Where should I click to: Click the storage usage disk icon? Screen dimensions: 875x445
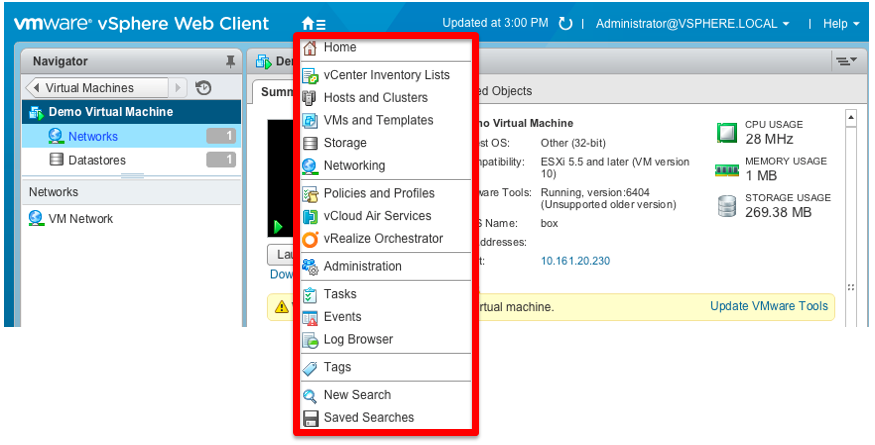[x=727, y=206]
